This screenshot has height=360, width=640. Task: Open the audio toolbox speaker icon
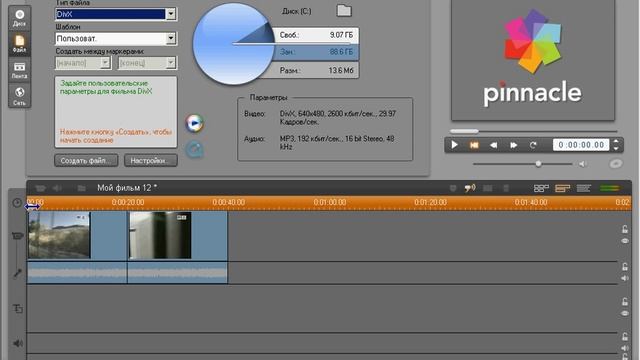pyautogui.click(x=57, y=188)
